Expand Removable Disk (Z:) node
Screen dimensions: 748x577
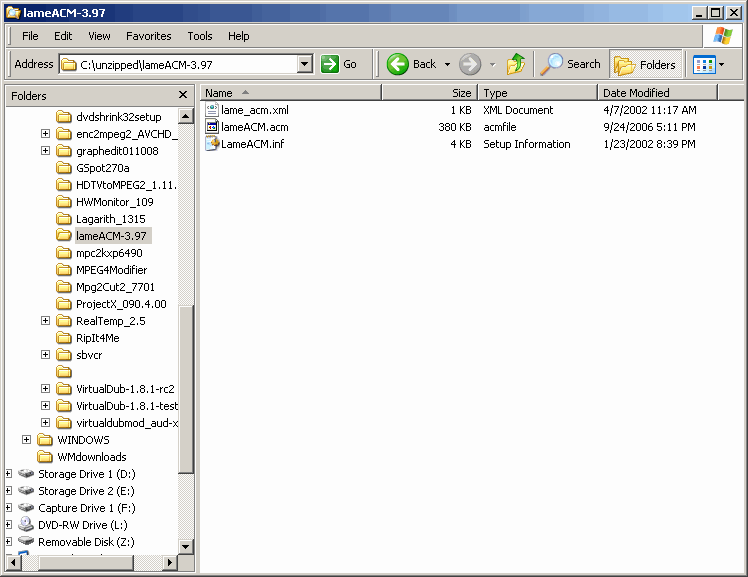[x=8, y=541]
